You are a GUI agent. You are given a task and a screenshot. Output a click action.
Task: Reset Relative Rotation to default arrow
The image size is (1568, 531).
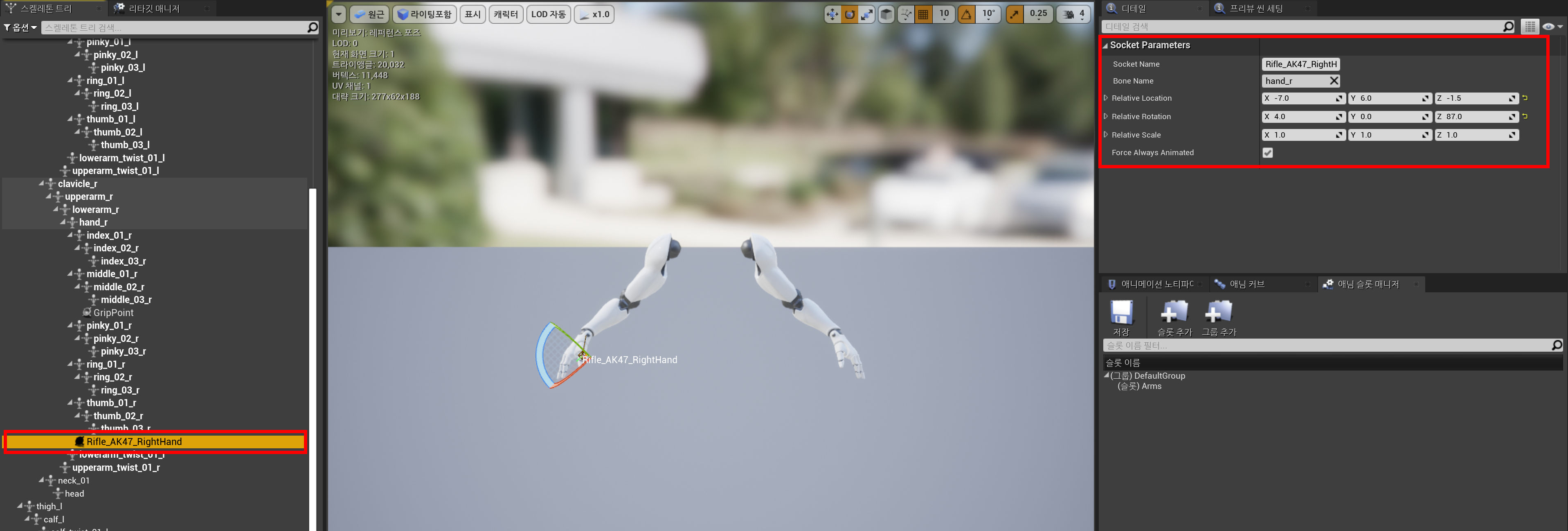click(x=1525, y=116)
